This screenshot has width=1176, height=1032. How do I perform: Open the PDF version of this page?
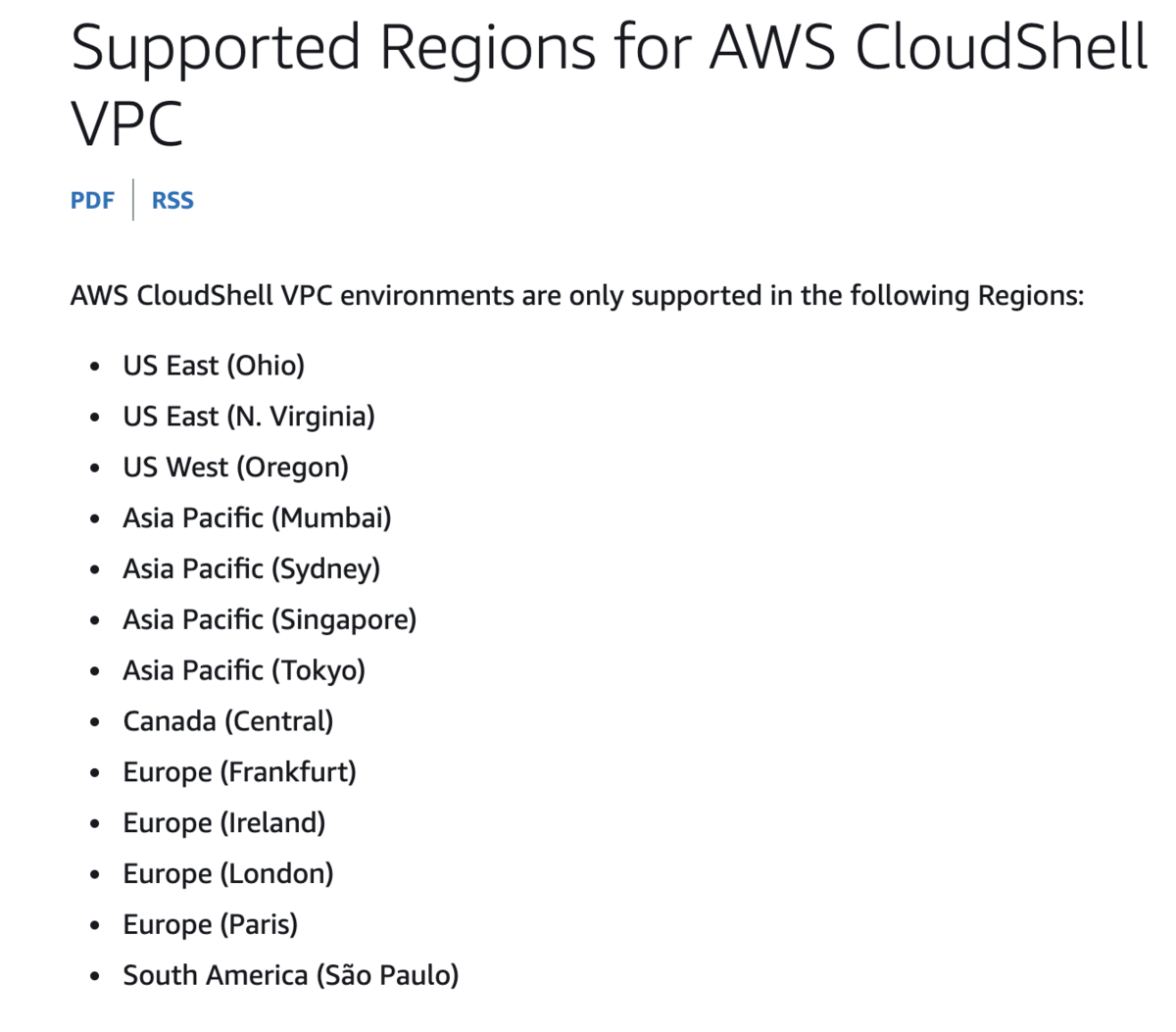91,200
